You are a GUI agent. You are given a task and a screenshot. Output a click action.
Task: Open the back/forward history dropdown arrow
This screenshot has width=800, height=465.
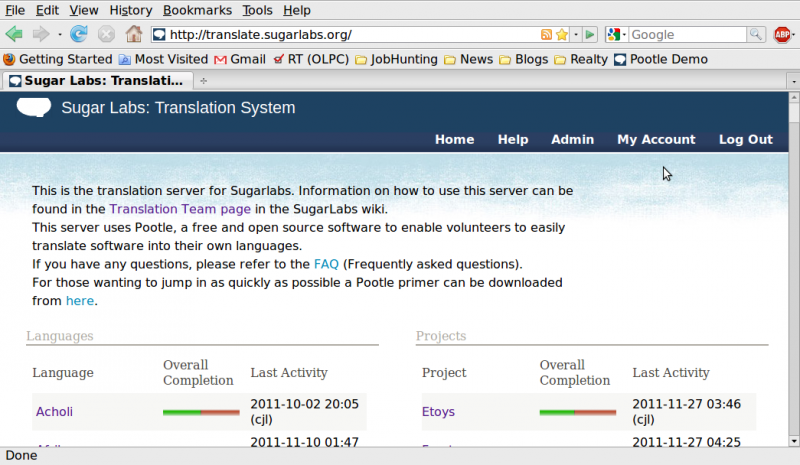(x=59, y=35)
